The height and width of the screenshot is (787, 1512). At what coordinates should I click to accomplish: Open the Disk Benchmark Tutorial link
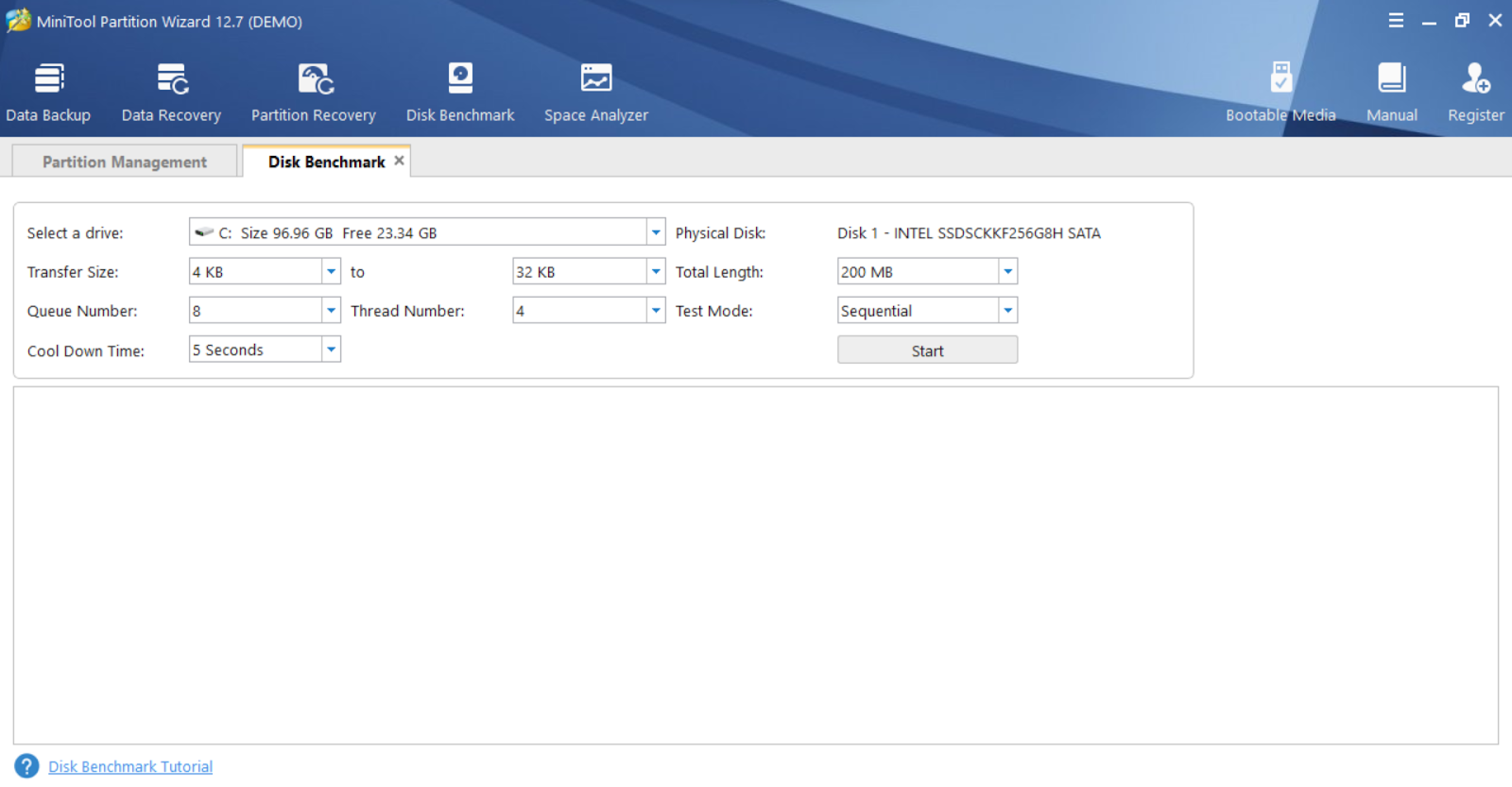[x=130, y=766]
